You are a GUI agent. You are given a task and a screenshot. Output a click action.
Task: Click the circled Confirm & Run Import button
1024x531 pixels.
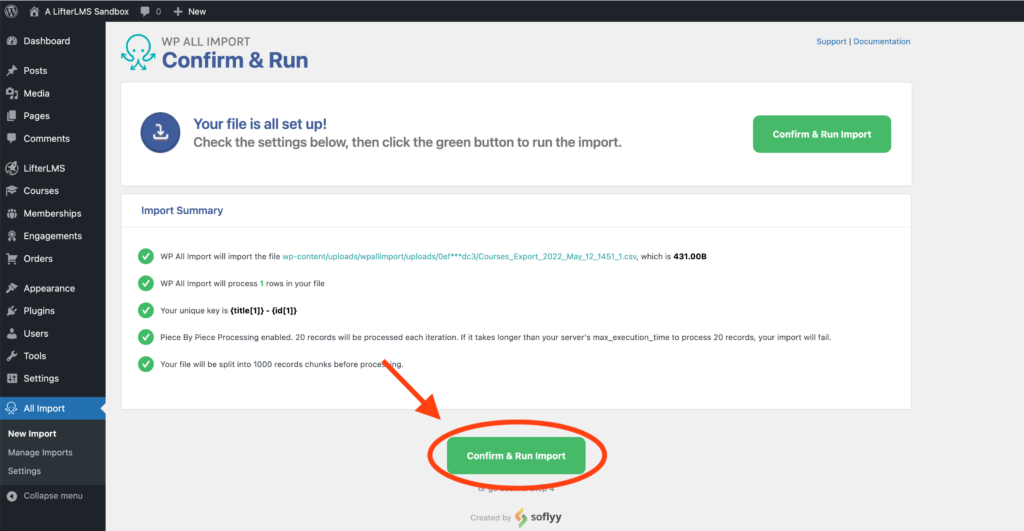[516, 456]
